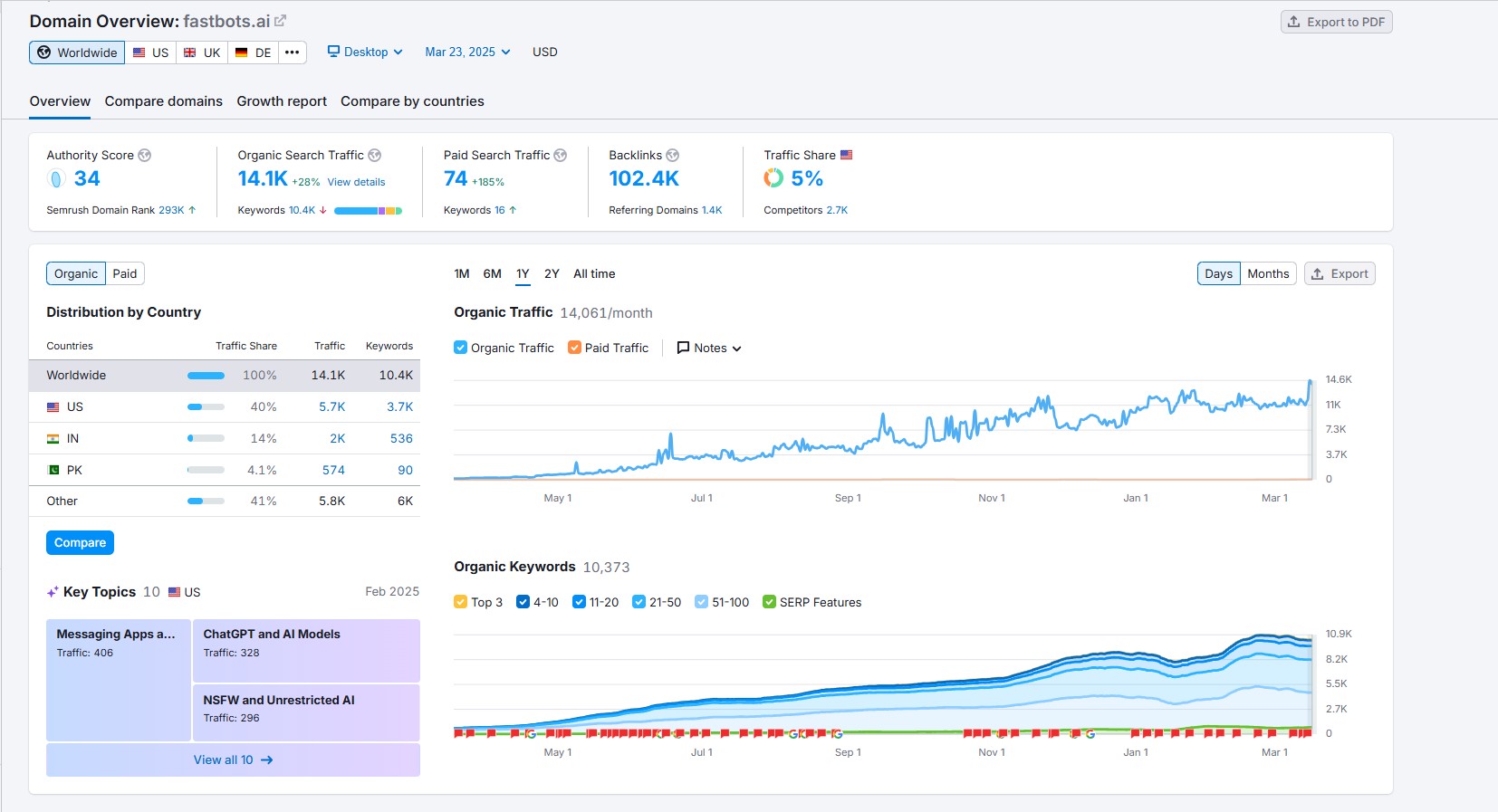Open external link icon next to fastbots.ai

point(281,21)
